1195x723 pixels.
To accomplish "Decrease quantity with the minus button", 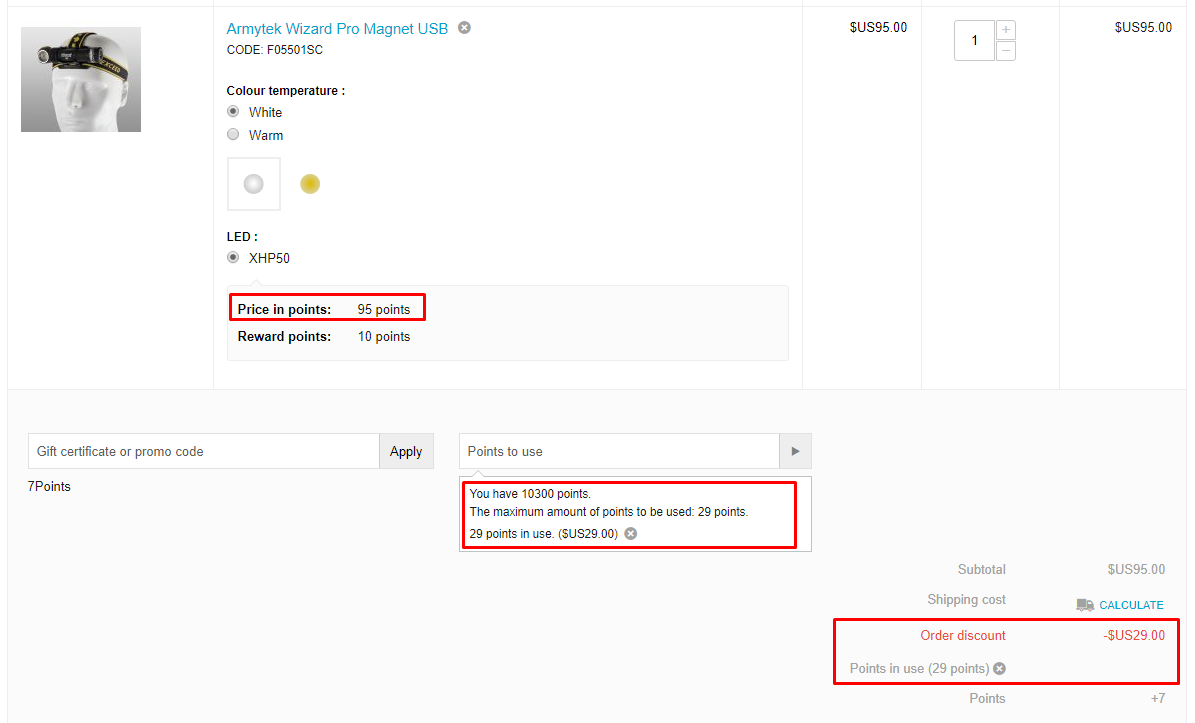I will [x=1006, y=51].
